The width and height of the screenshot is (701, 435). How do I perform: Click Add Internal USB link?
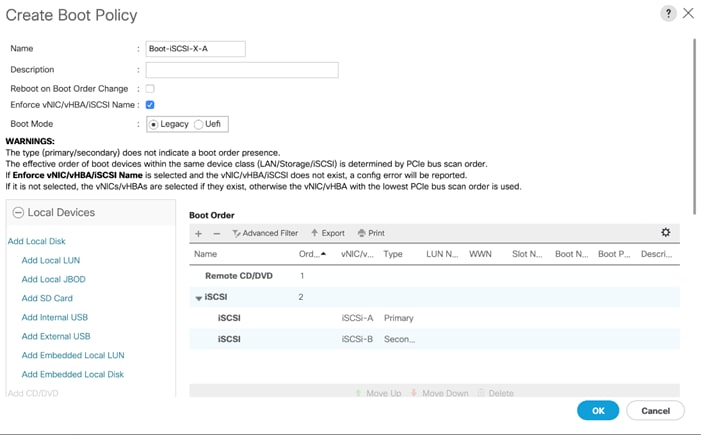(55, 317)
